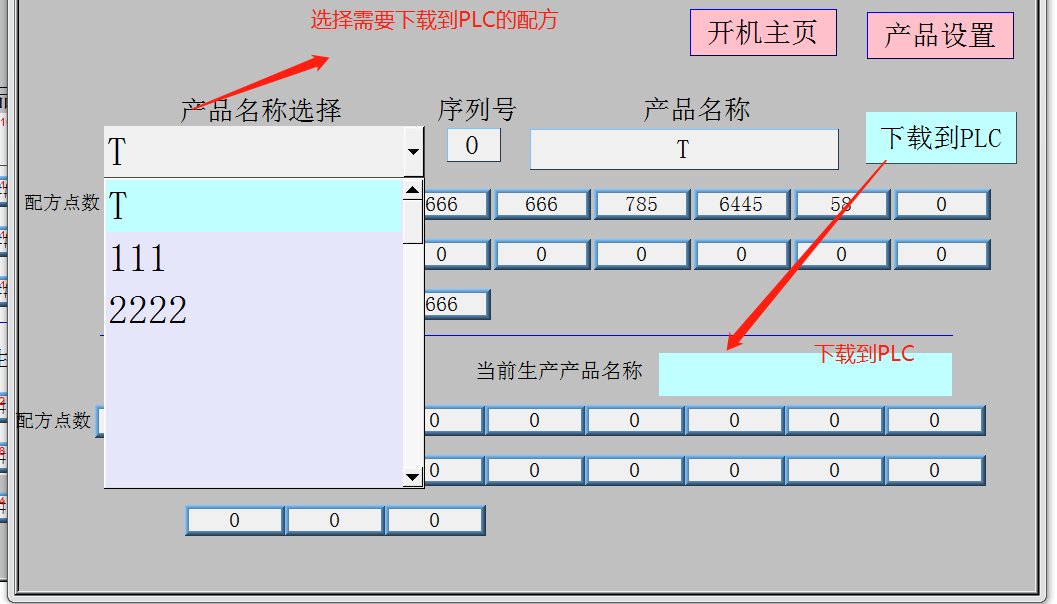The image size is (1057, 604).
Task: Edit the recipe value field showing 6445
Action: point(741,204)
